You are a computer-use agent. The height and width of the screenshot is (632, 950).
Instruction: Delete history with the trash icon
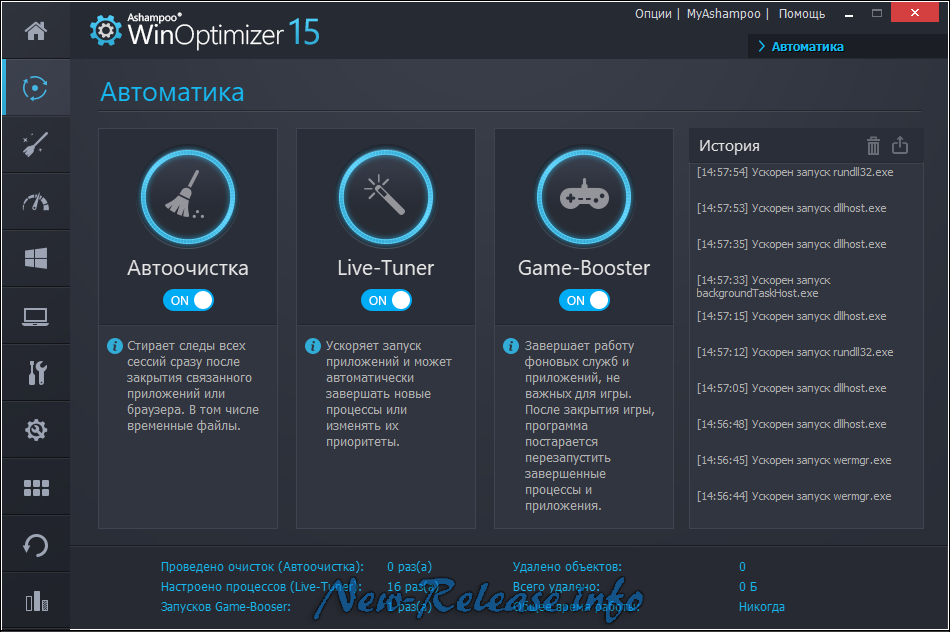coord(873,145)
